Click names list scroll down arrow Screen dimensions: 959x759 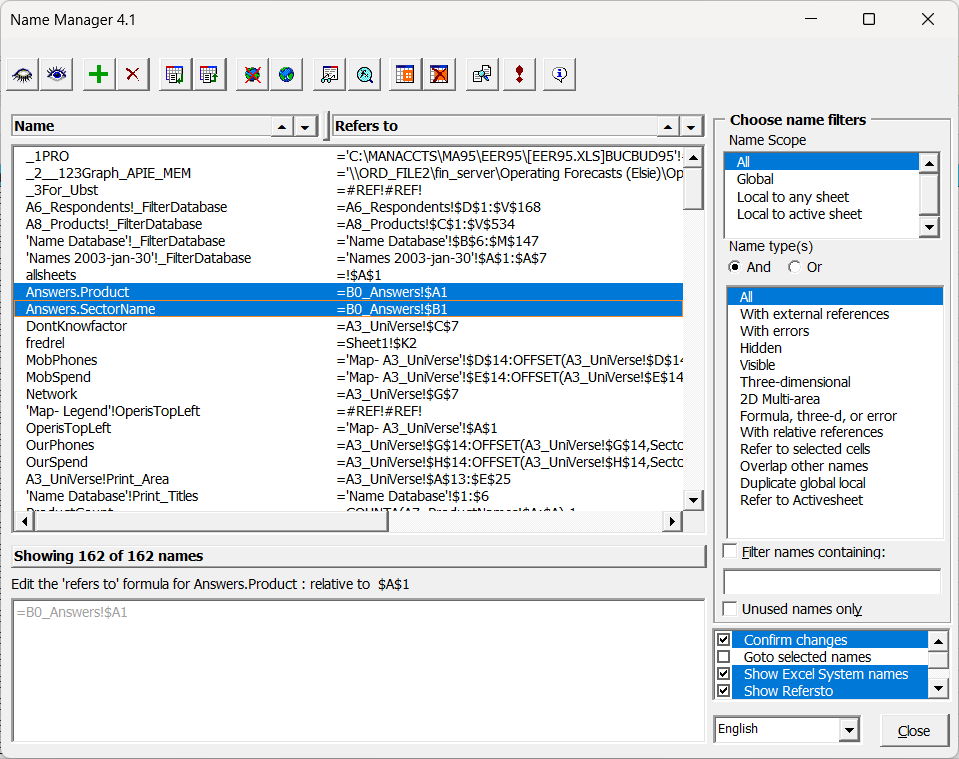coord(693,500)
